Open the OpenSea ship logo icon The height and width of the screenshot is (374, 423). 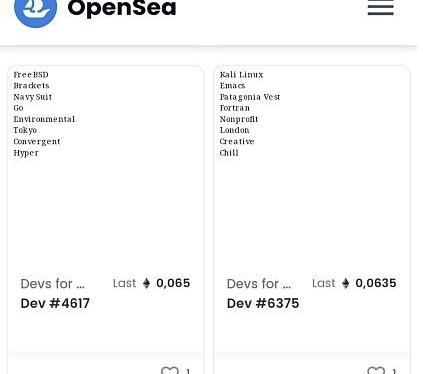click(x=36, y=11)
